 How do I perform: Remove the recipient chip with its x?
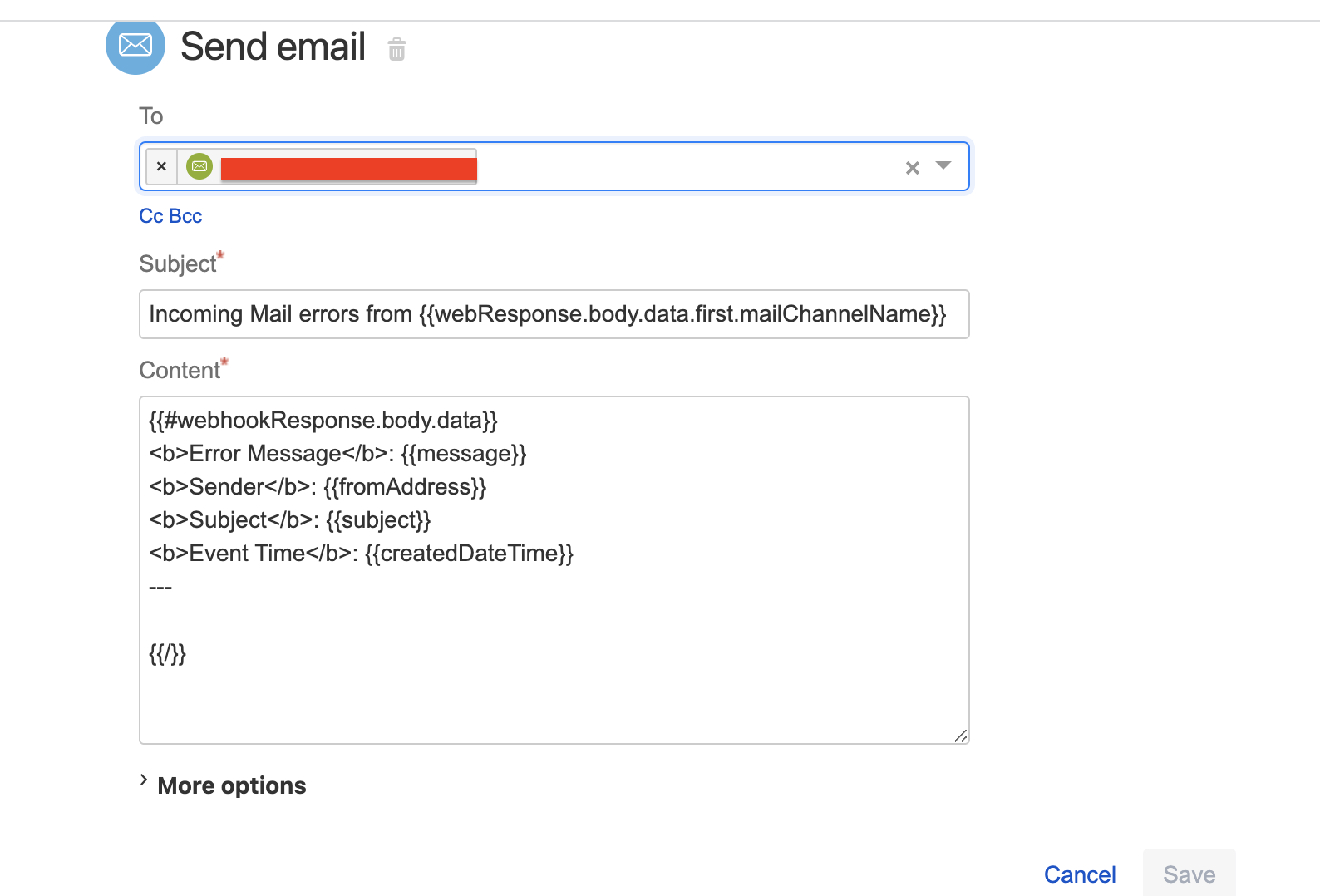[162, 166]
